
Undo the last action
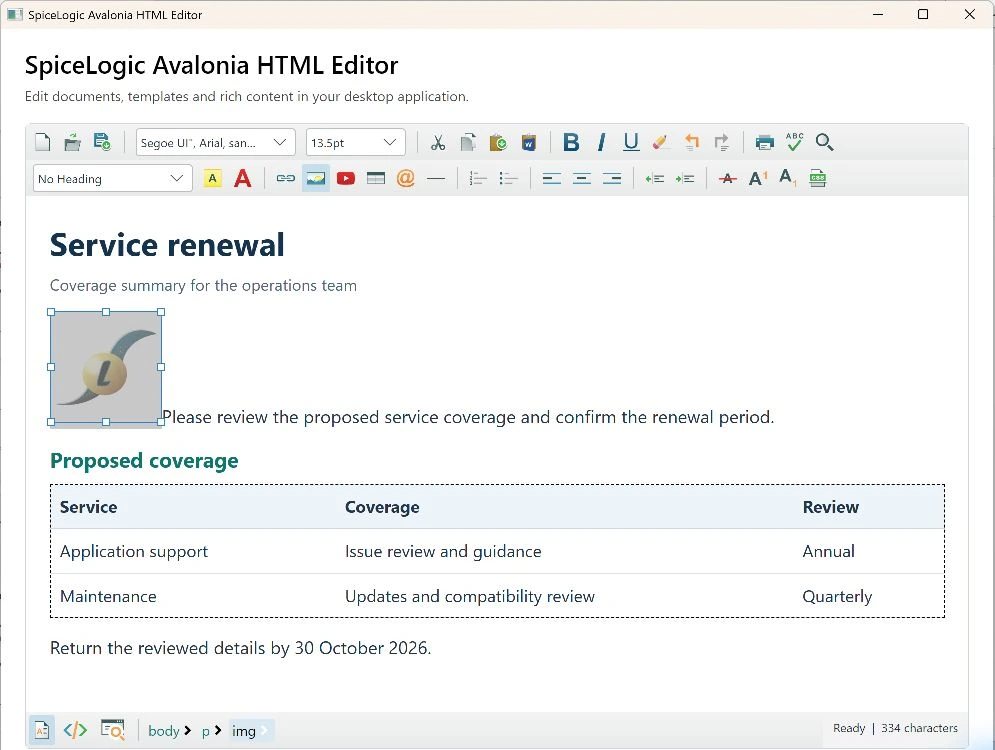tap(691, 142)
